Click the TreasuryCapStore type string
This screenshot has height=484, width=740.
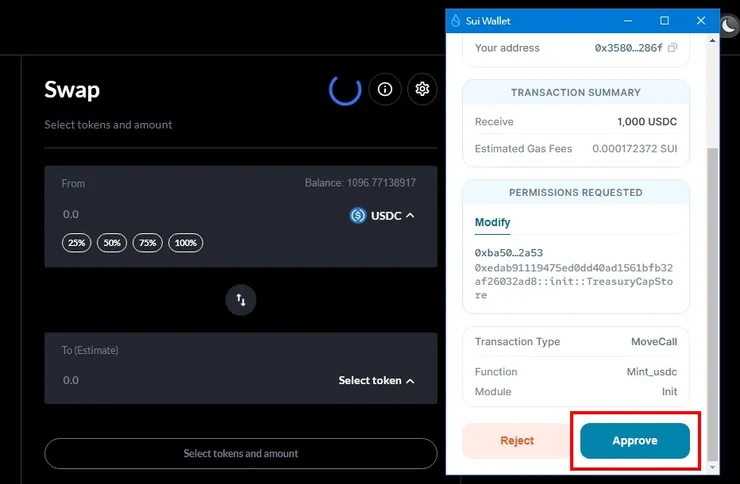(574, 282)
